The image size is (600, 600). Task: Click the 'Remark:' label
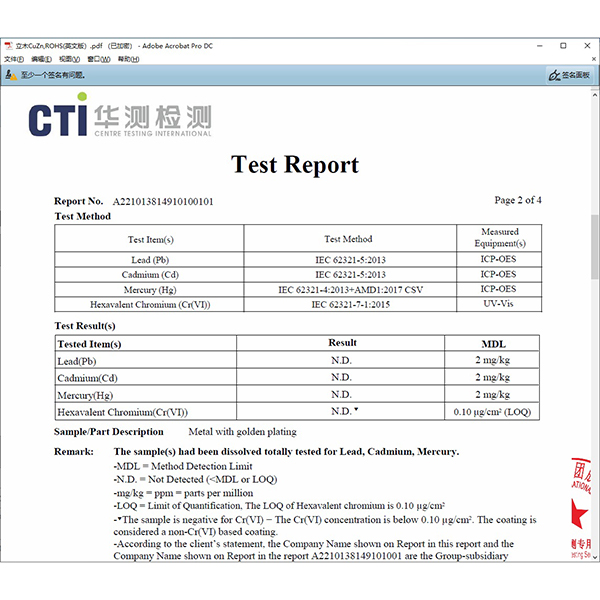[74, 452]
